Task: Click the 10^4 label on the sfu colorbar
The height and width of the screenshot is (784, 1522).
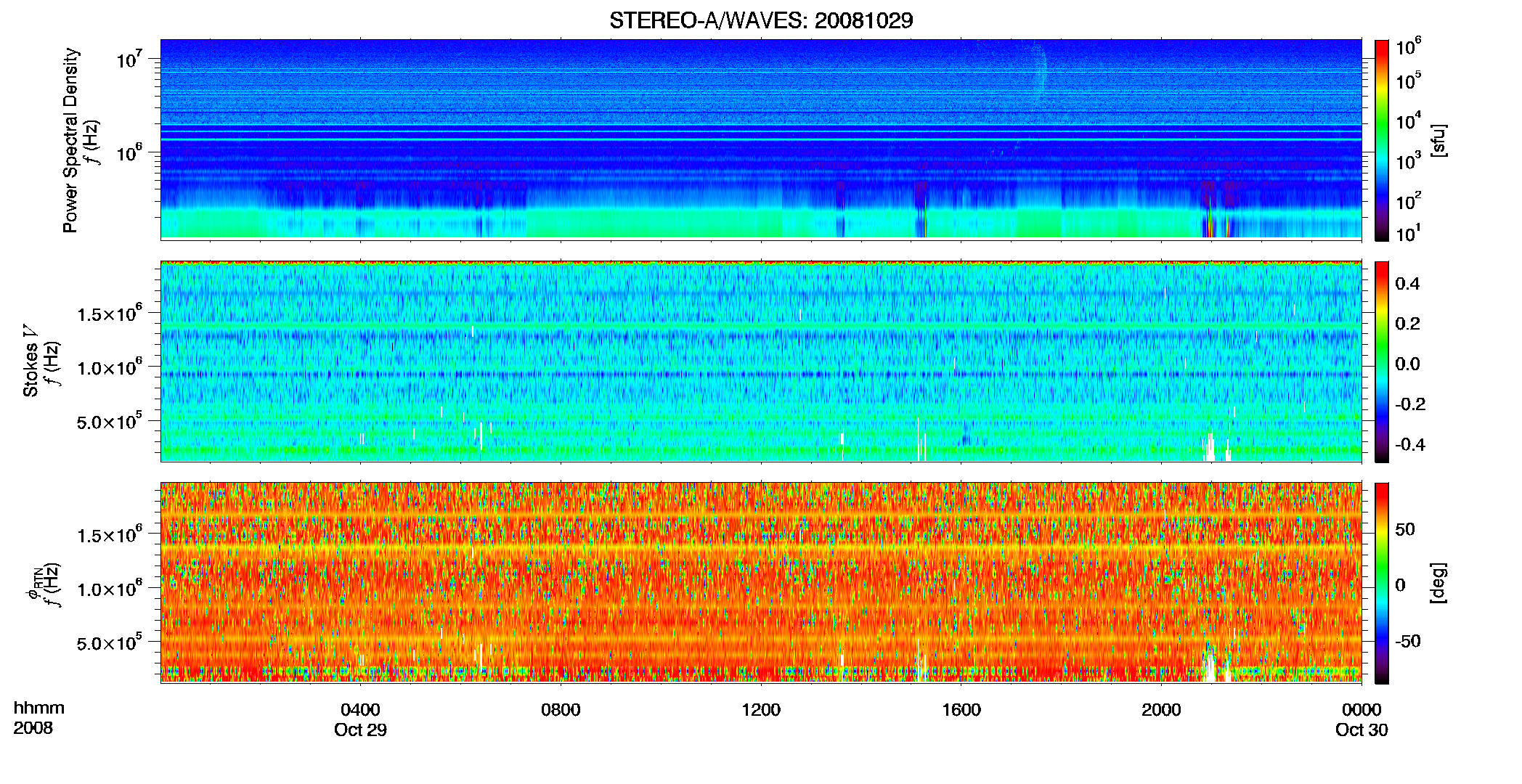Action: 1408,121
